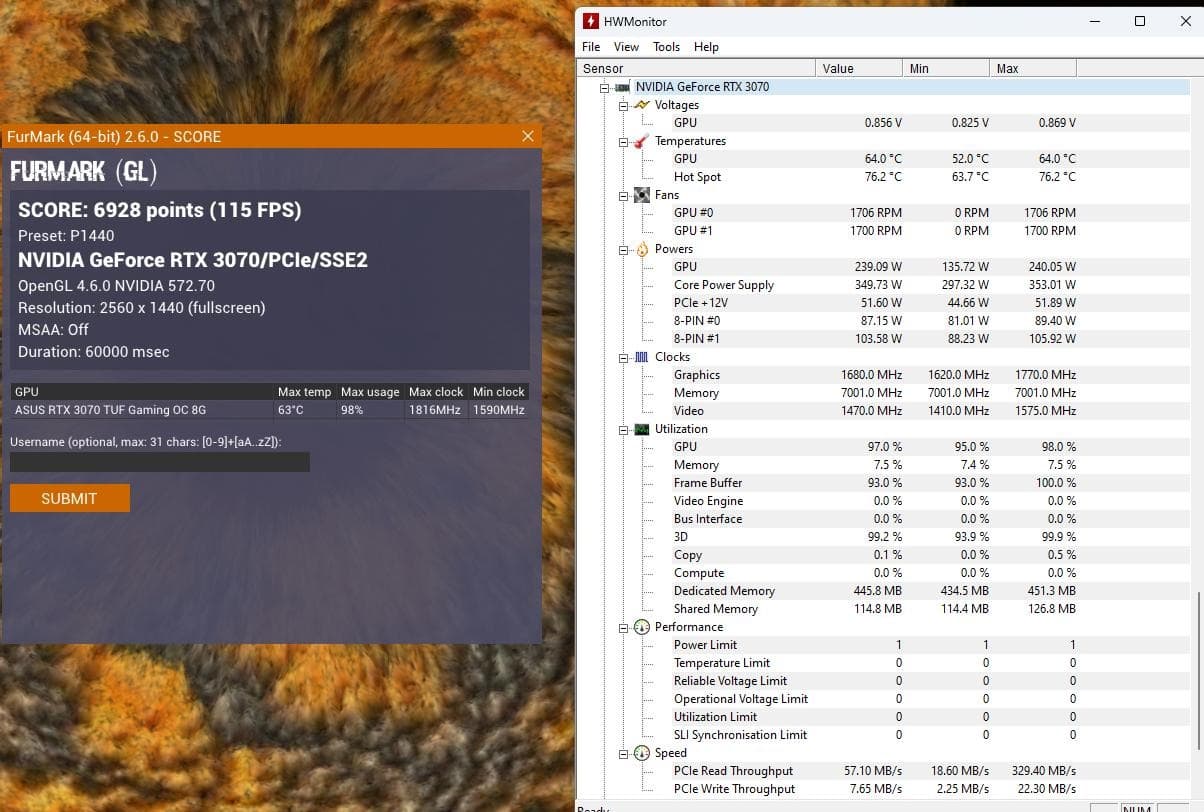The width and height of the screenshot is (1204, 812).
Task: Collapse the Performance tree node
Action: point(624,627)
